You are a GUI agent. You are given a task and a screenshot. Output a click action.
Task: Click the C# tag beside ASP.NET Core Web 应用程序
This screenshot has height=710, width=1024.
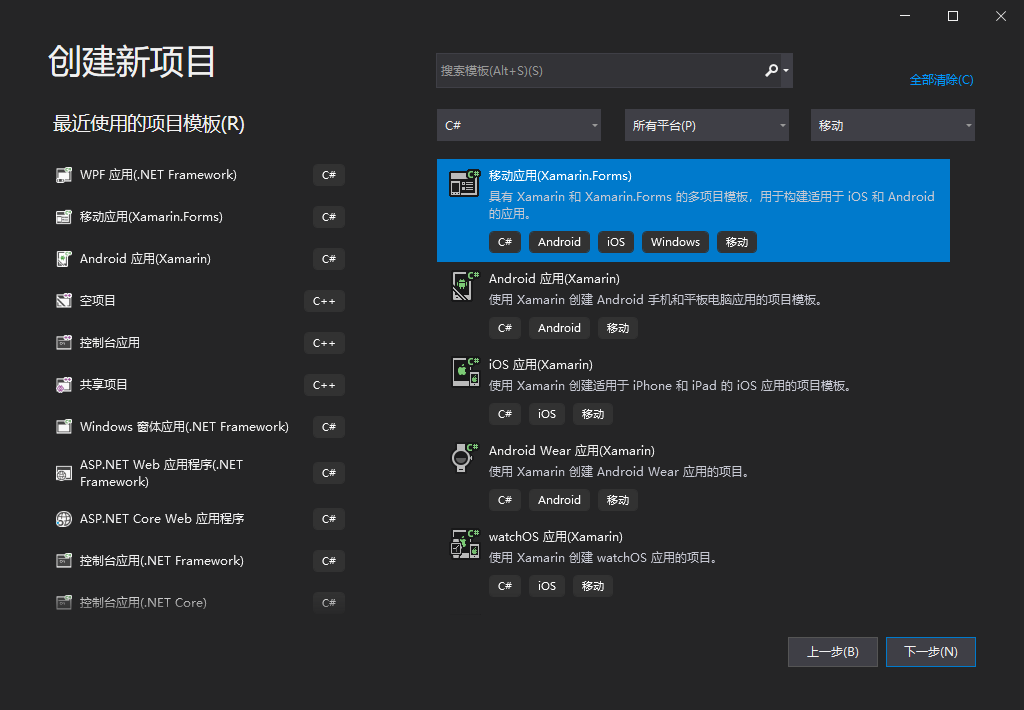tap(328, 519)
